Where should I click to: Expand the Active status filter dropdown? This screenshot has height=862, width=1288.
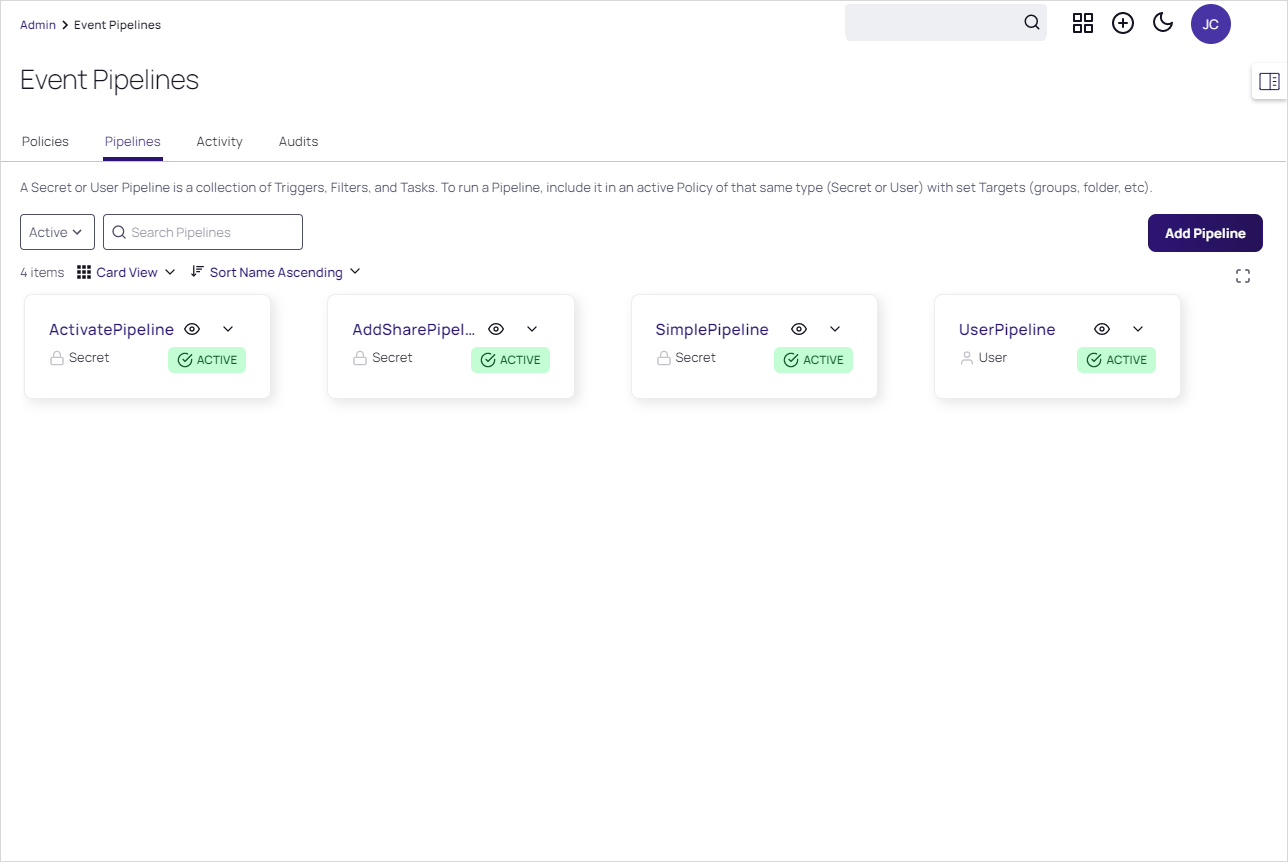(57, 232)
